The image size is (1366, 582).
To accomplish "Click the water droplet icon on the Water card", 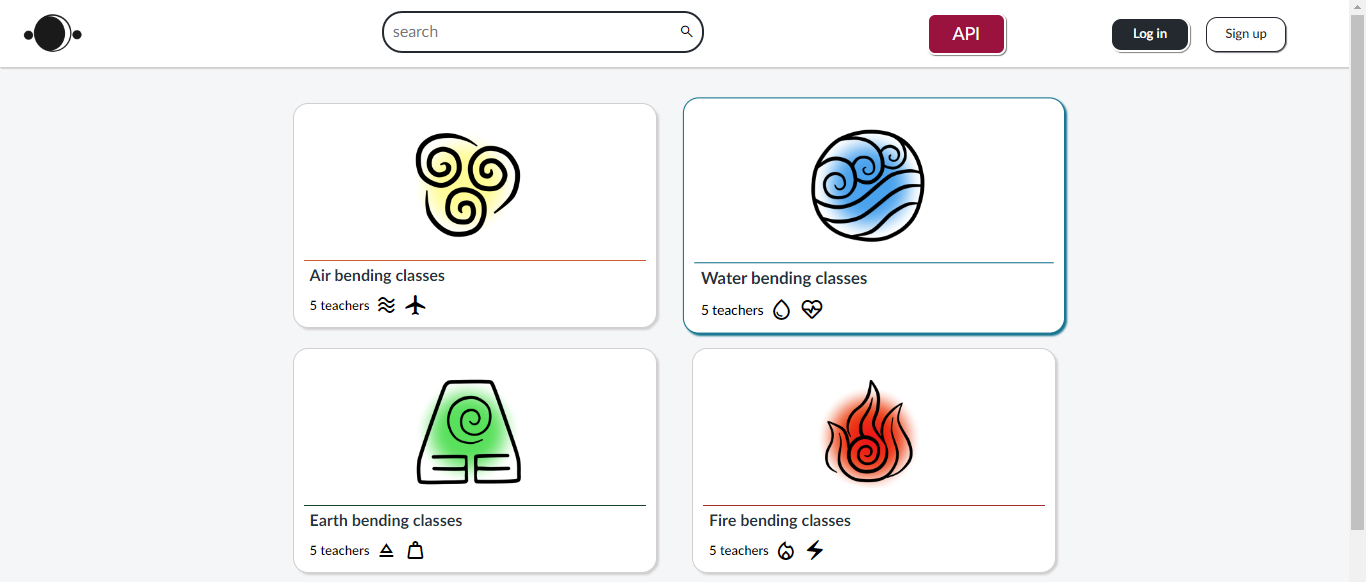I will click(782, 310).
